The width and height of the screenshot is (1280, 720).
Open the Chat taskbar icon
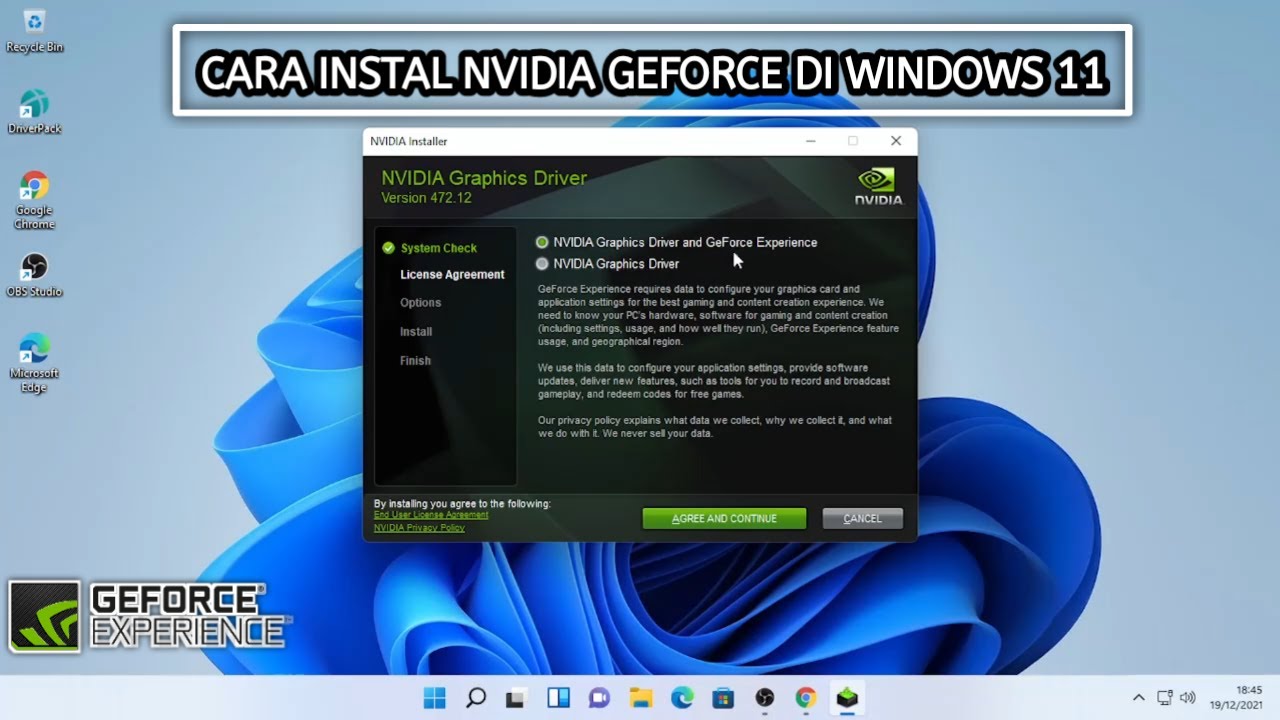coord(599,698)
